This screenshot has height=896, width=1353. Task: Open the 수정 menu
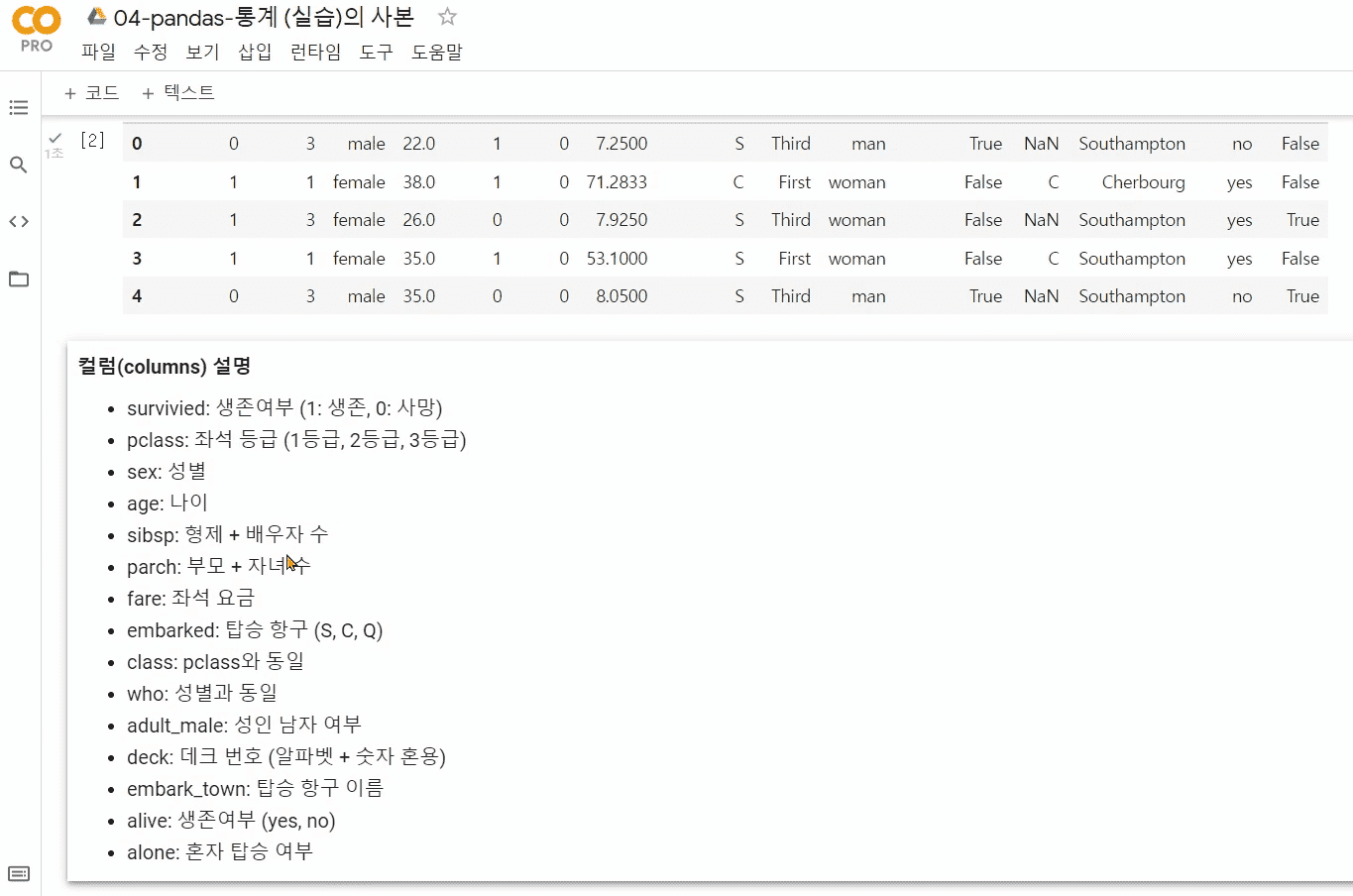pos(151,52)
